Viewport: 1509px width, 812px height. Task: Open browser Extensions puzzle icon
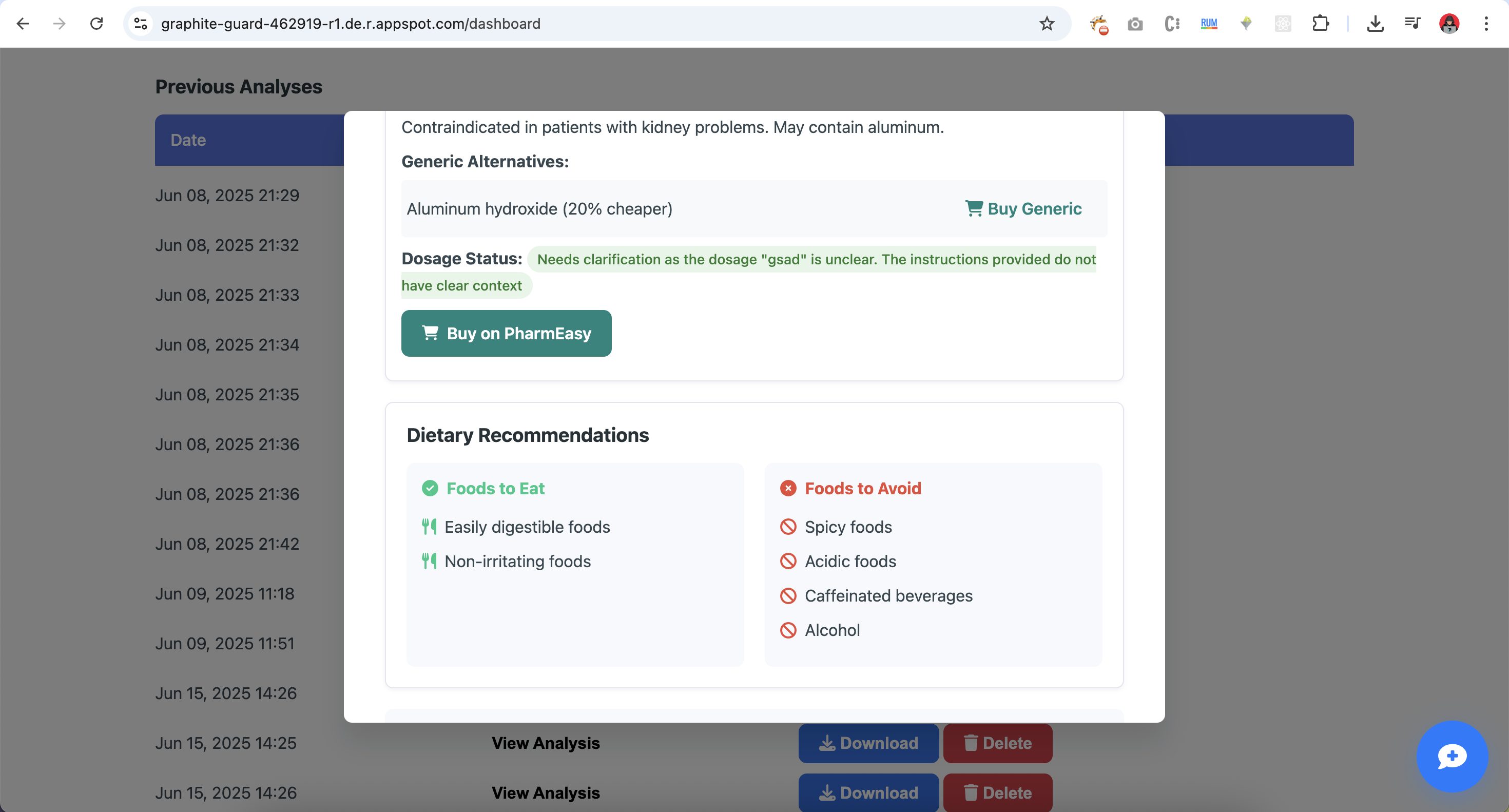tap(1320, 24)
